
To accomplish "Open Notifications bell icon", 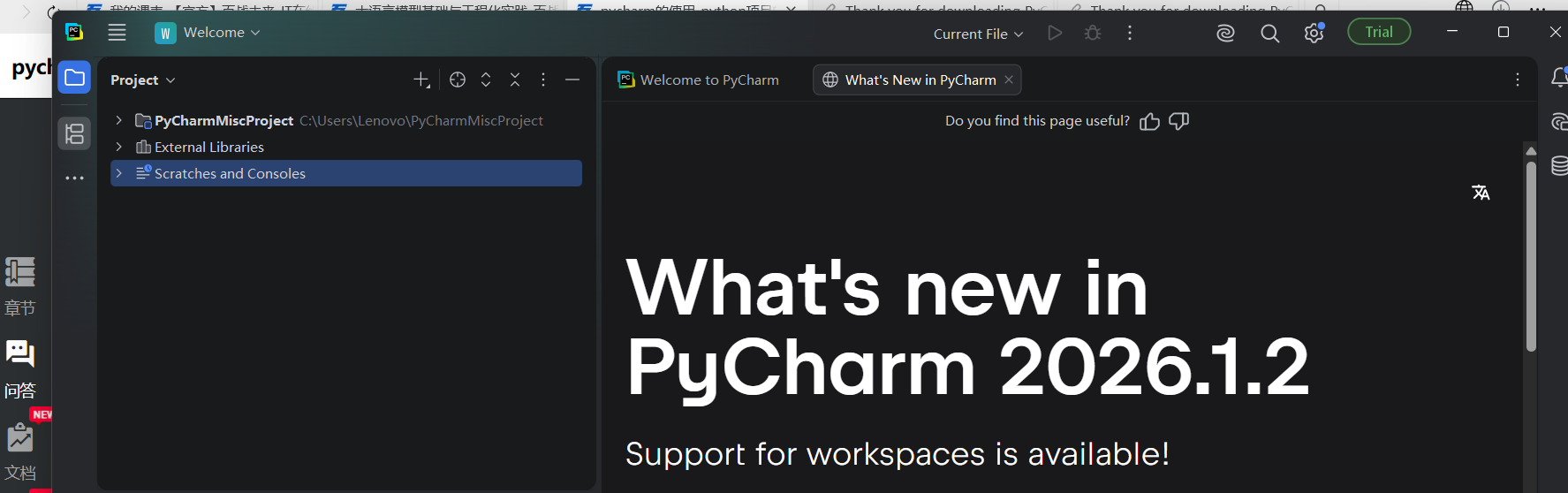I will tap(1559, 78).
